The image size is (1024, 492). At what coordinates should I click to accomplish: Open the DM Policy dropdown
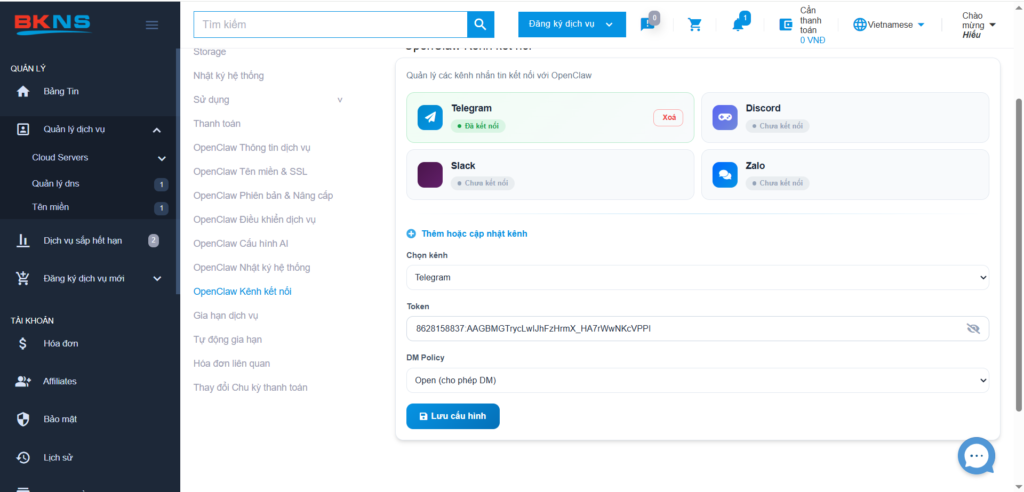[697, 380]
